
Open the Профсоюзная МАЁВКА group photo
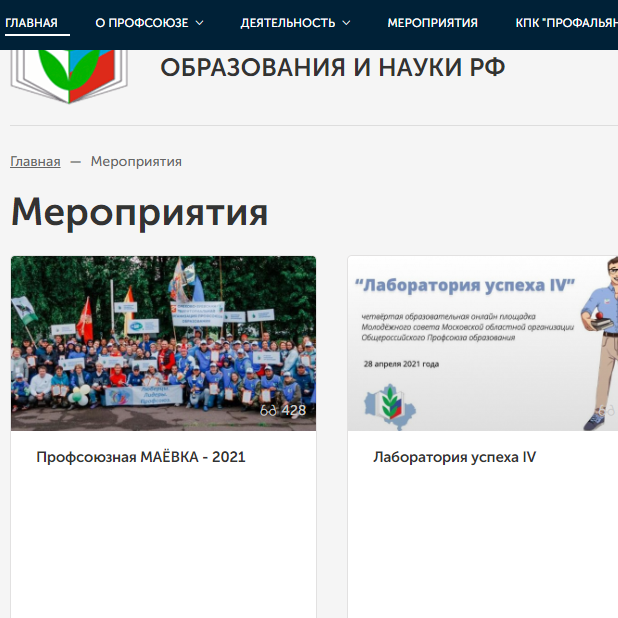163,343
